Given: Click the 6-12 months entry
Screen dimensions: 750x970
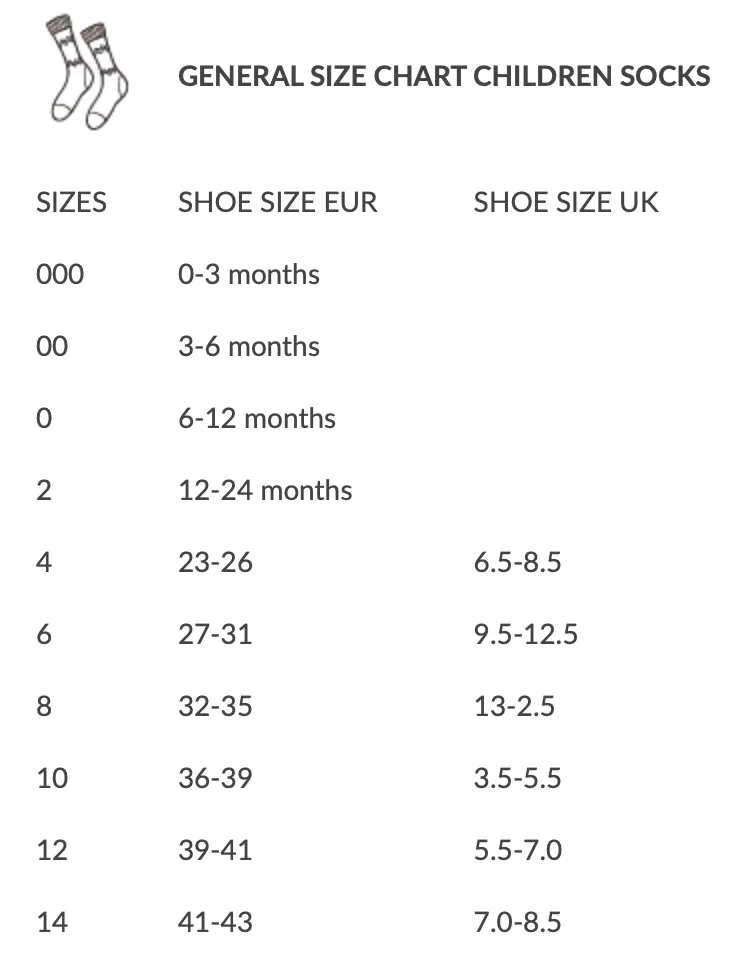Looking at the screenshot, I should pyautogui.click(x=257, y=418).
